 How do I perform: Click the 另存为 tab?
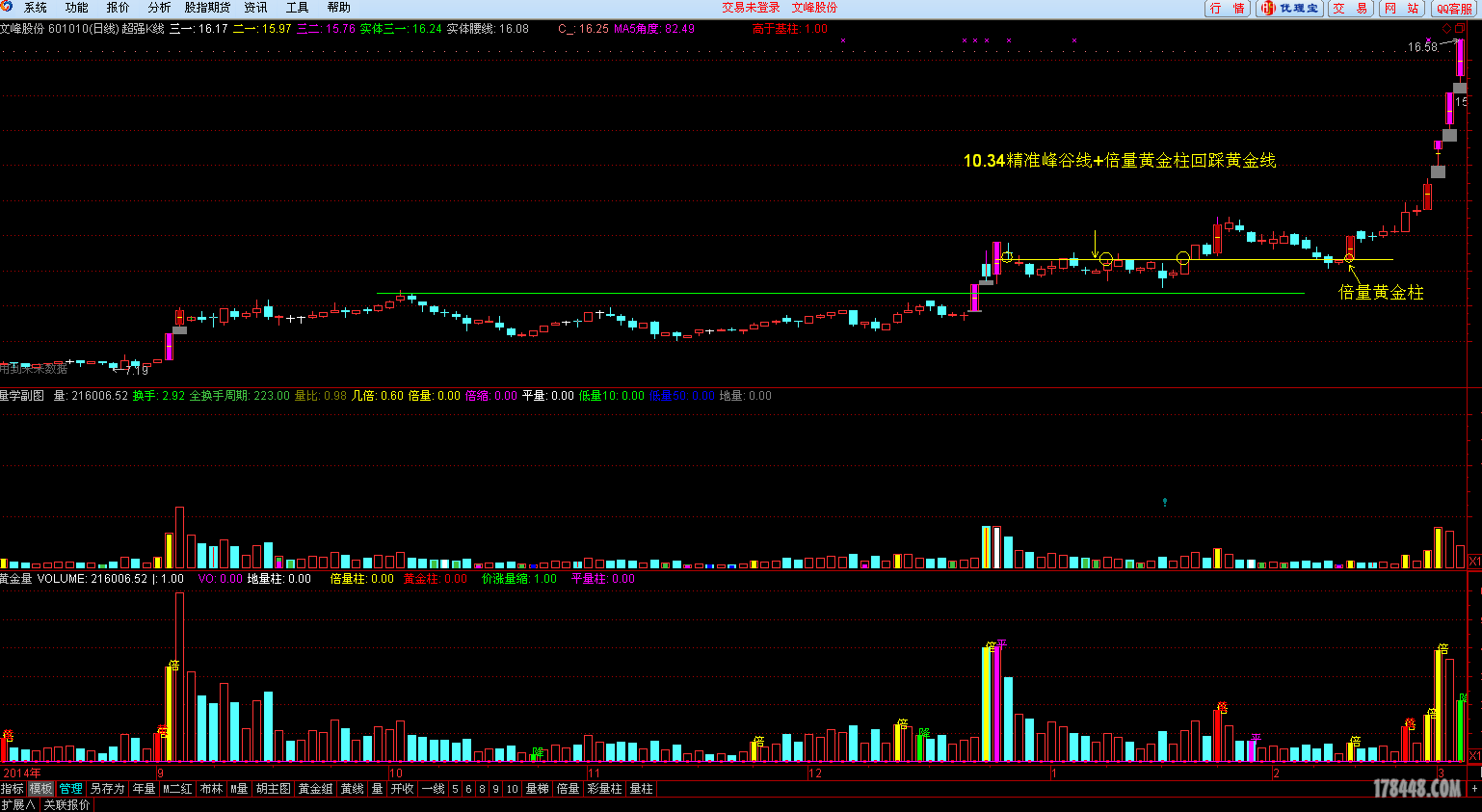[108, 789]
